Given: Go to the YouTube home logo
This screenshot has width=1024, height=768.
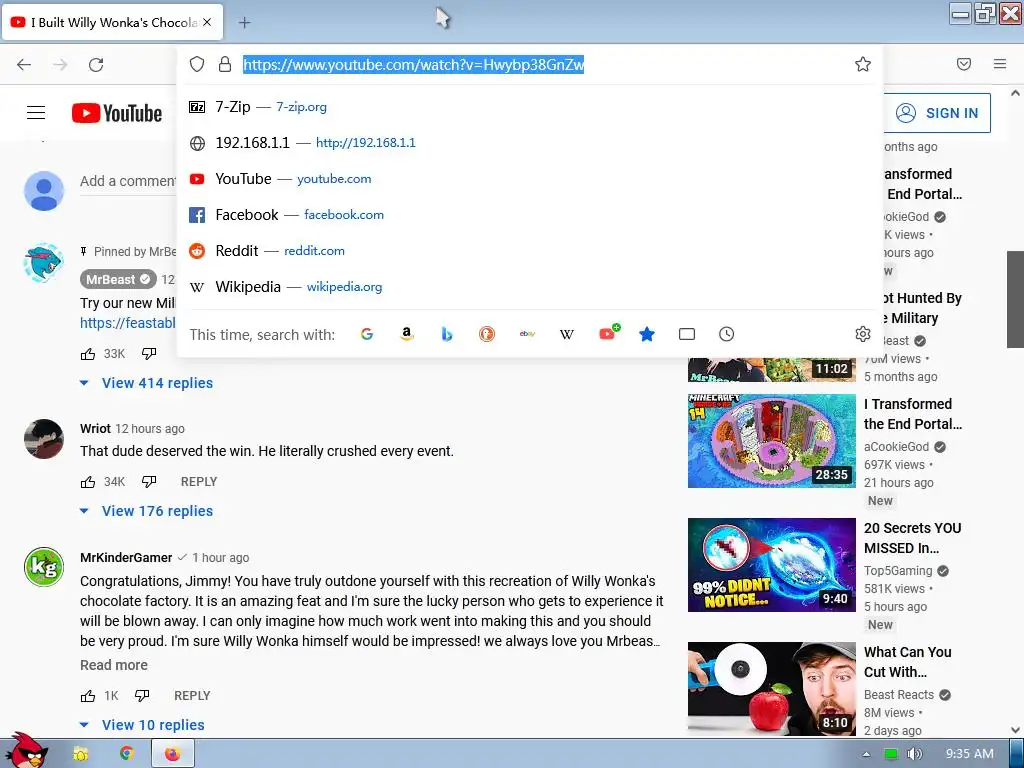Looking at the screenshot, I should point(117,113).
